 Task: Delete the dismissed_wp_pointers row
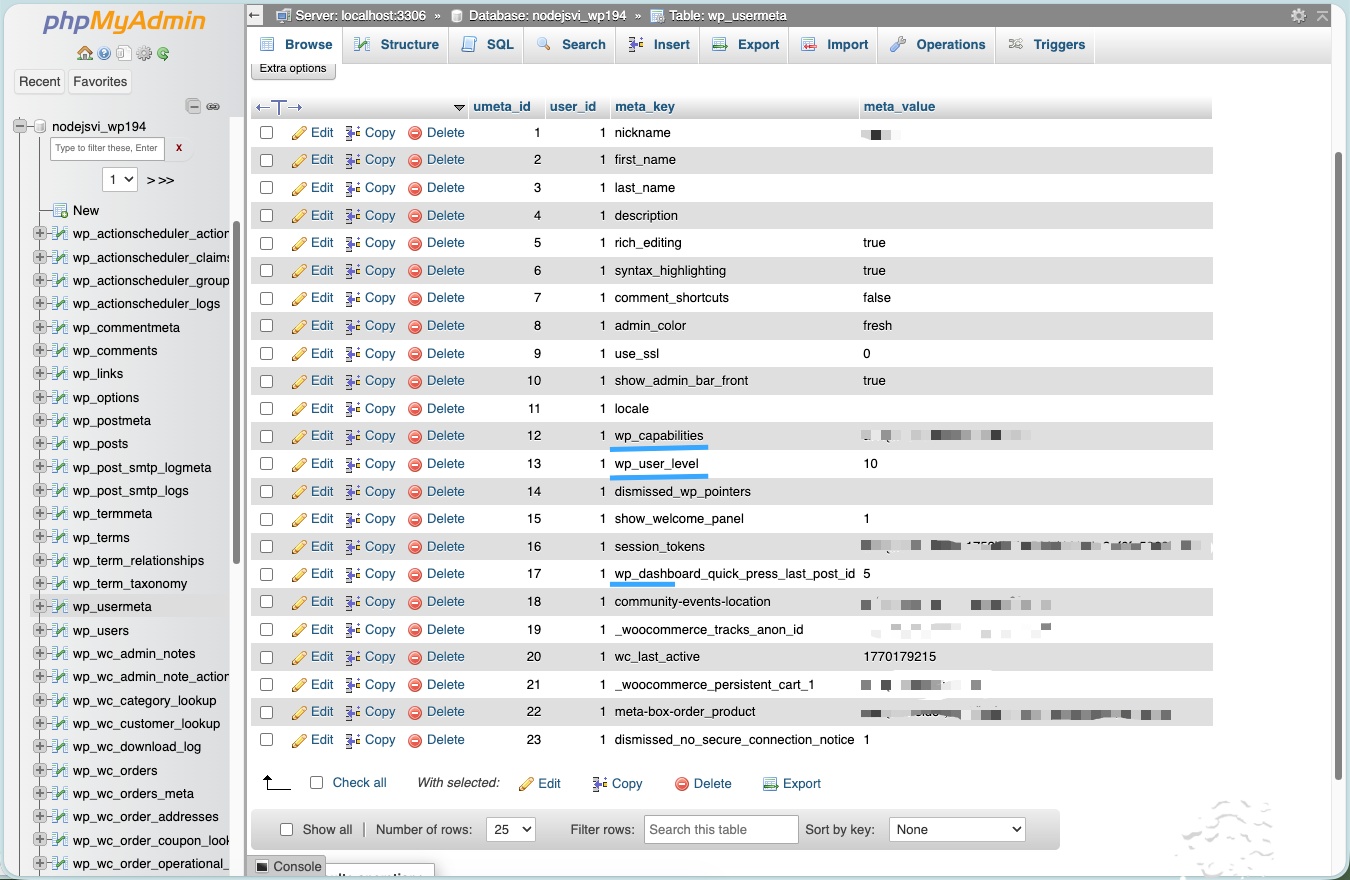[436, 492]
